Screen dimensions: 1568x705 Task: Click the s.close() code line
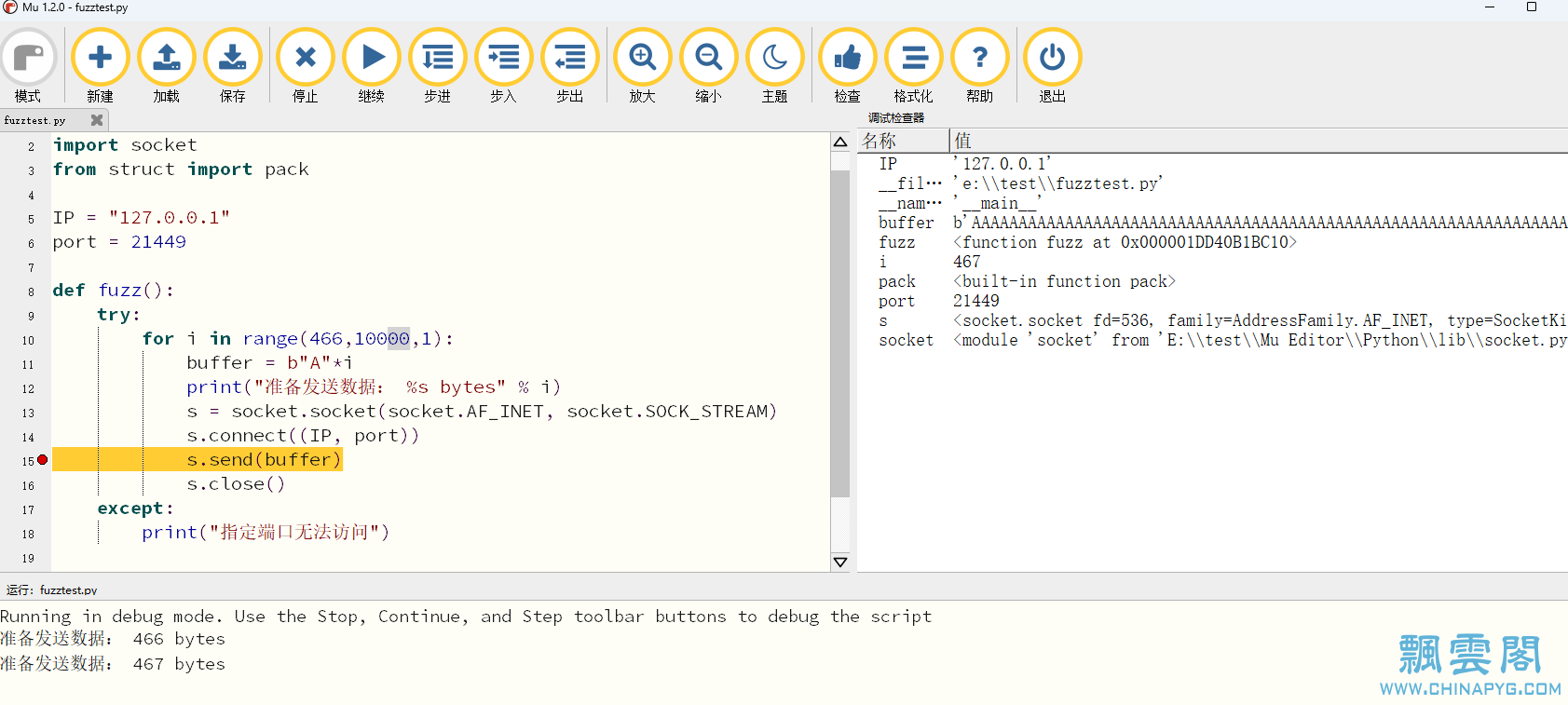[x=236, y=484]
